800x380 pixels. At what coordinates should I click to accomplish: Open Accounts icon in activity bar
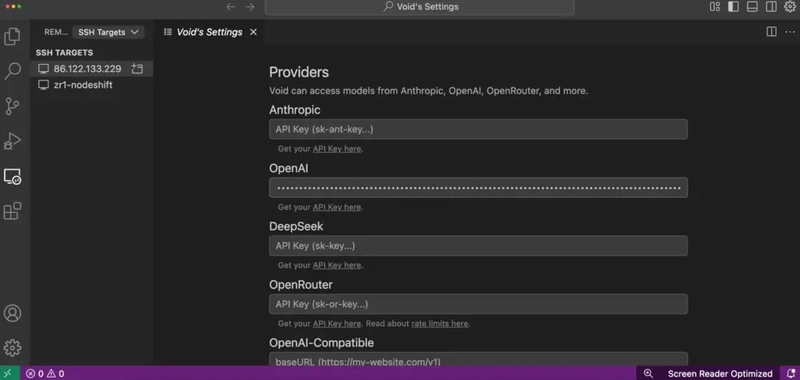12,313
